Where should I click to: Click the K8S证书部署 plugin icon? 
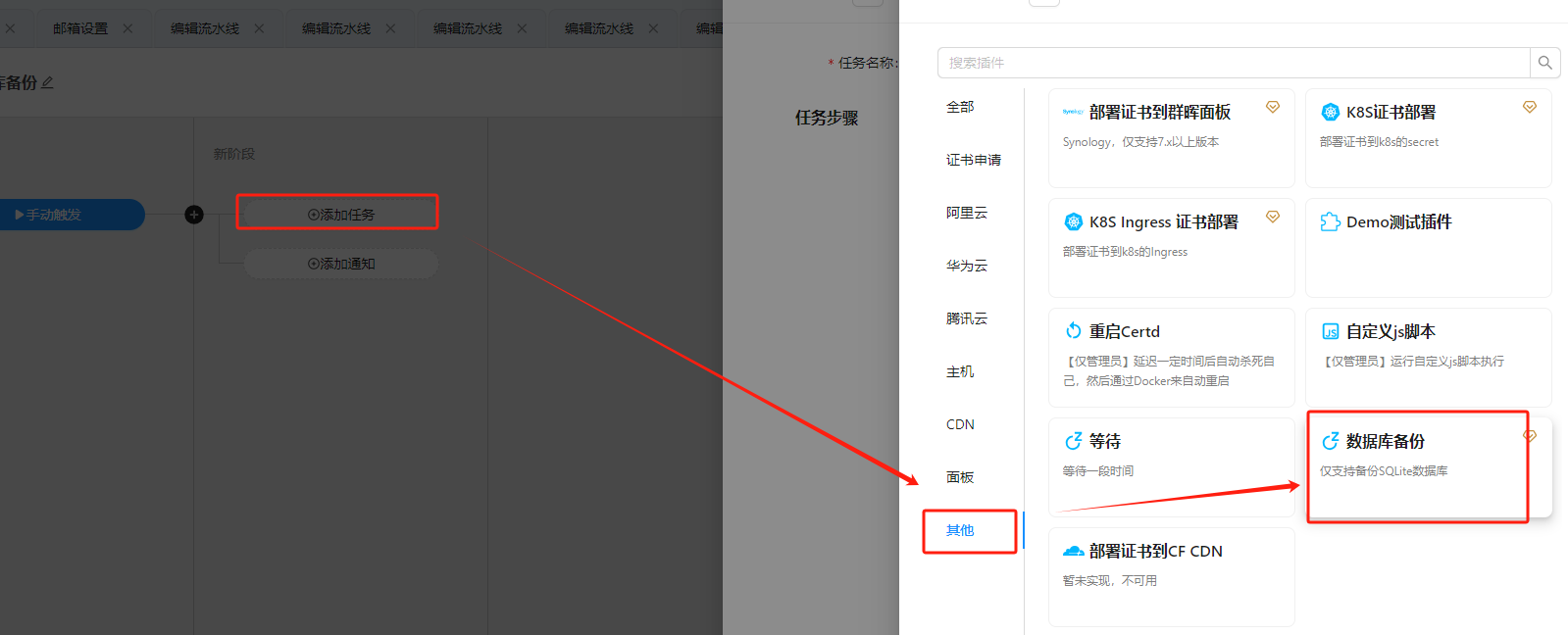[1330, 112]
